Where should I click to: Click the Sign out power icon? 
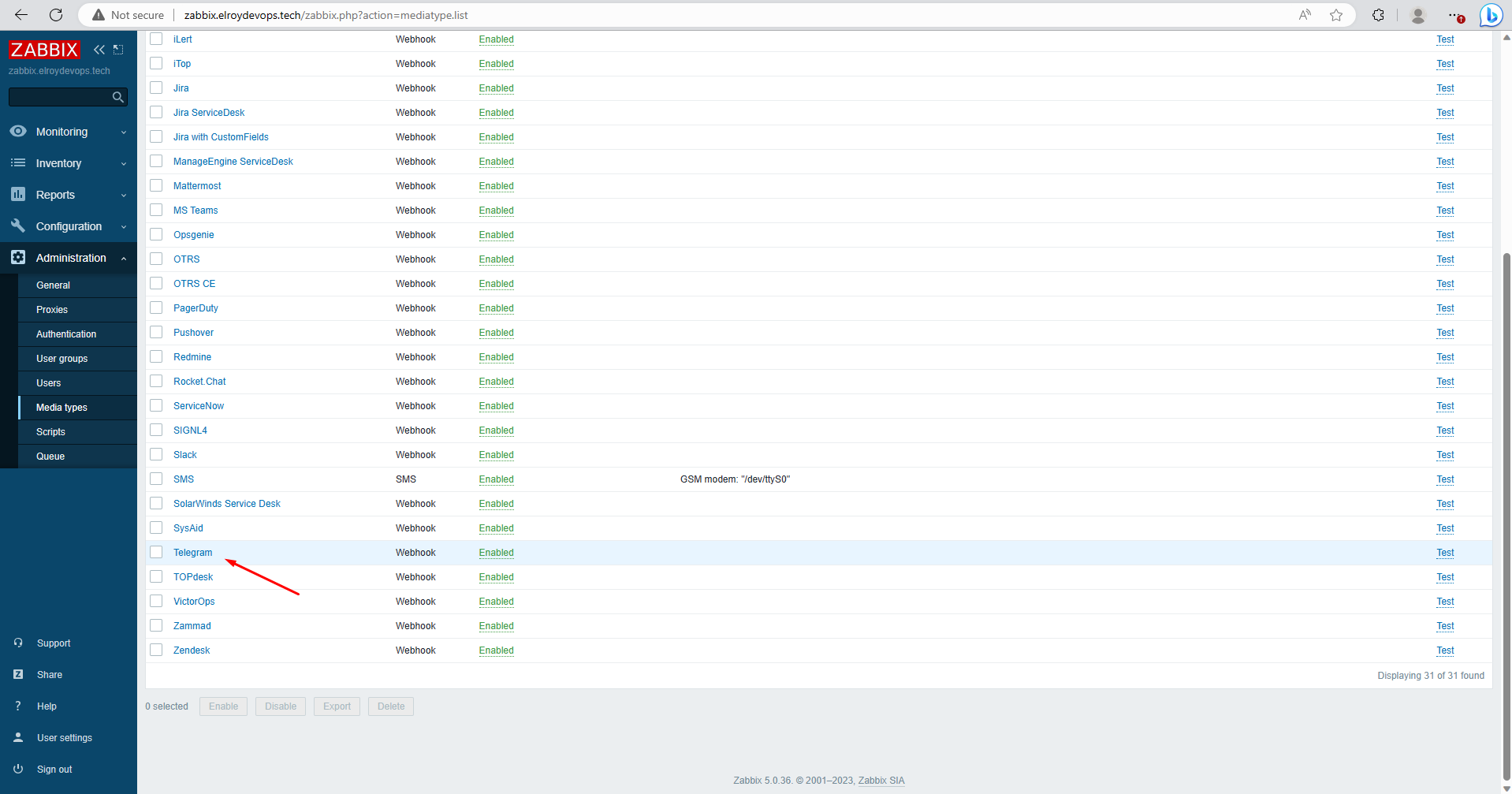click(18, 770)
